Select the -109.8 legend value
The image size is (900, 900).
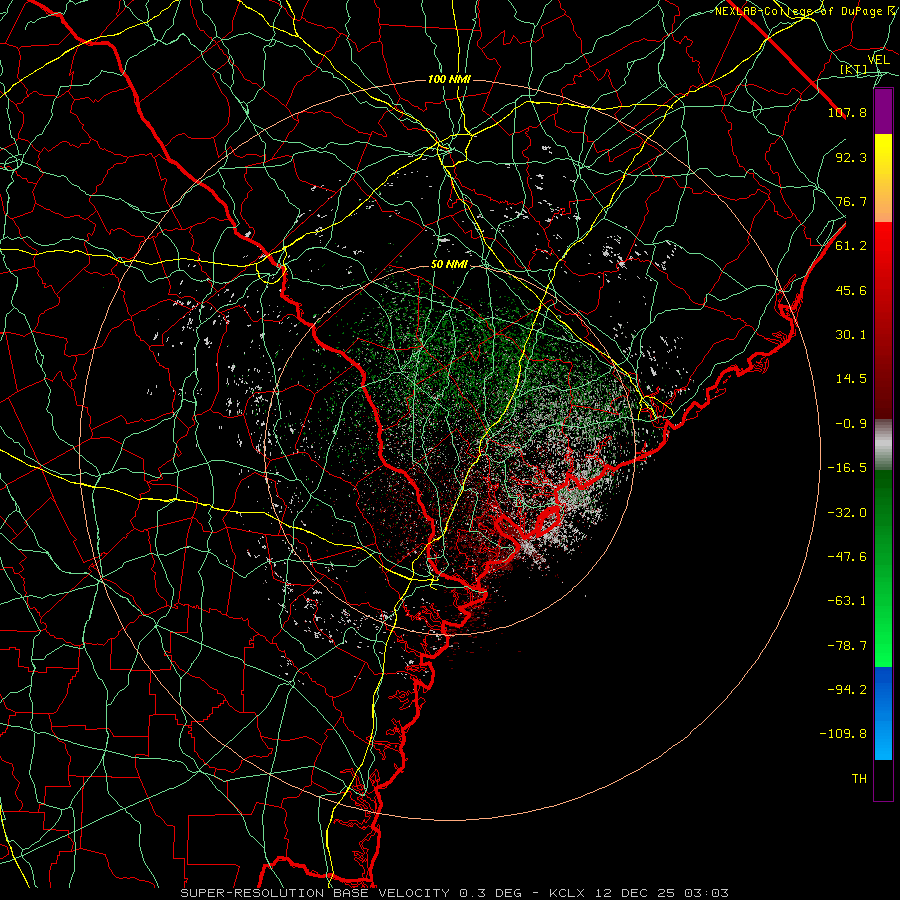pos(843,734)
